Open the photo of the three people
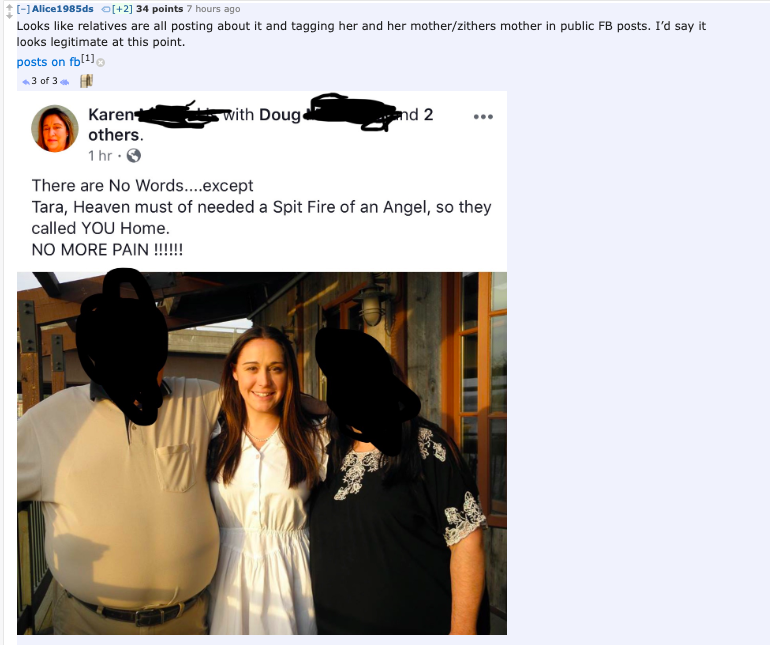This screenshot has height=645, width=770. 262,453
